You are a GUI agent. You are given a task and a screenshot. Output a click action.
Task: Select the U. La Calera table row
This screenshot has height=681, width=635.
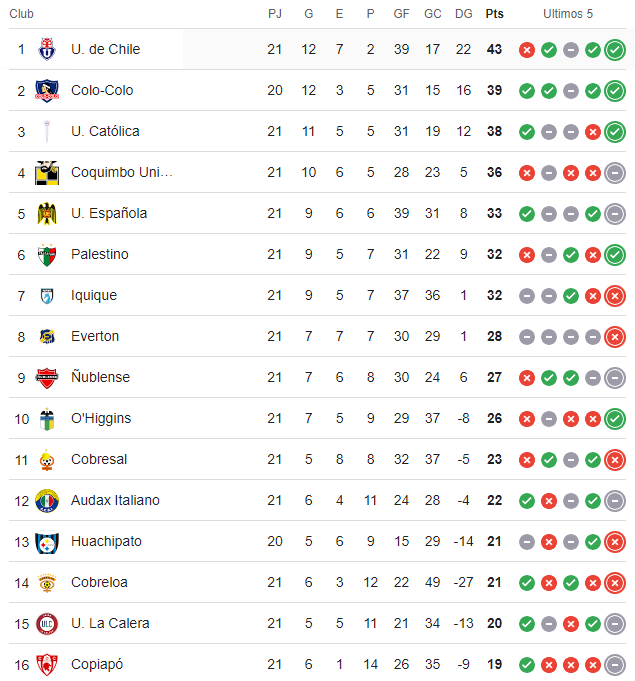click(300, 623)
